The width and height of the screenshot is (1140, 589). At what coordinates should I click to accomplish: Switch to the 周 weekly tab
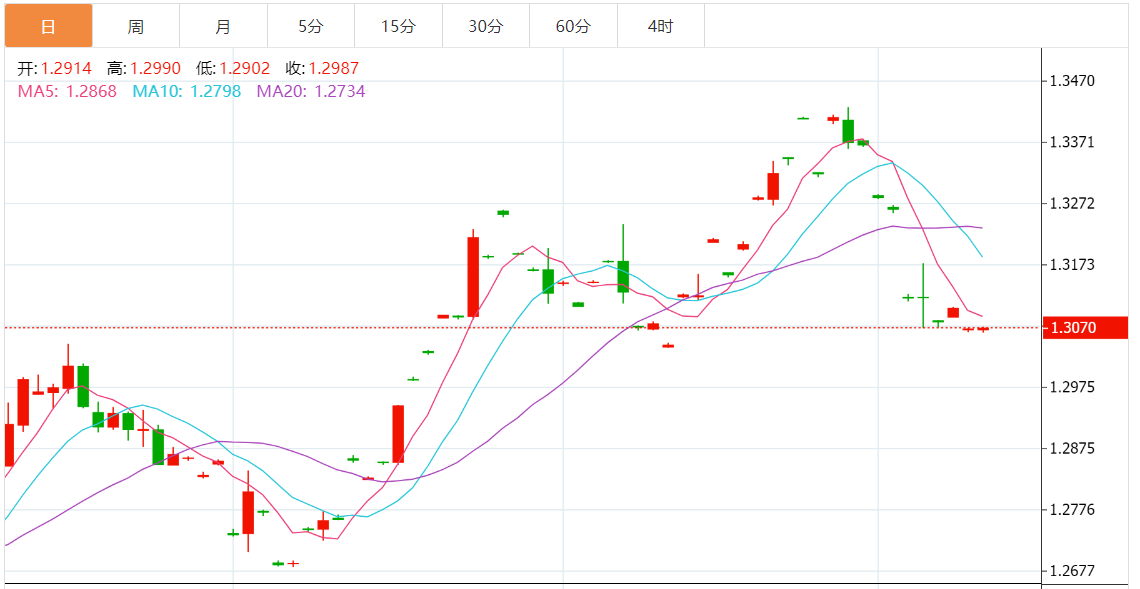tap(136, 26)
